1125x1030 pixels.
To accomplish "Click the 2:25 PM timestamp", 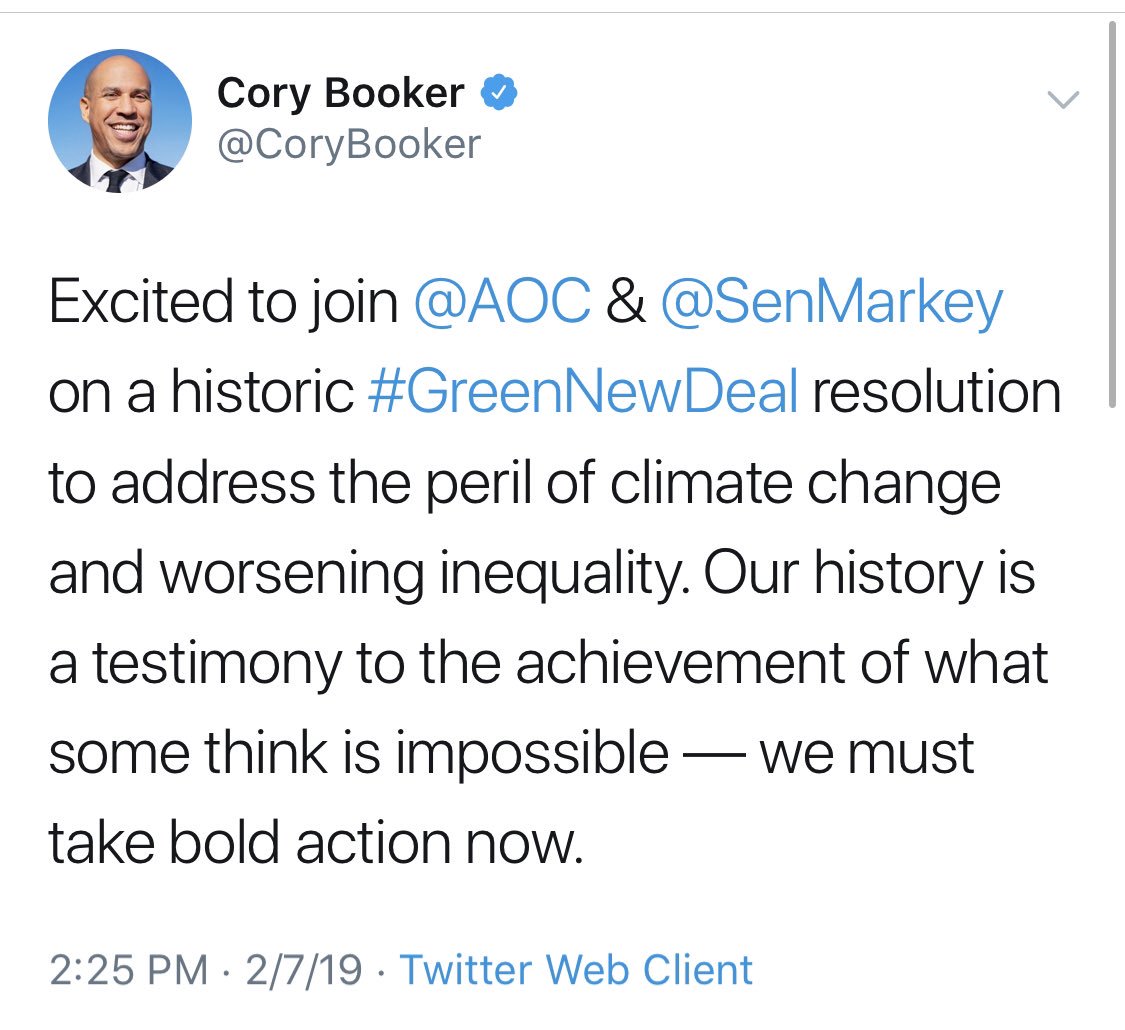I will 129,970.
